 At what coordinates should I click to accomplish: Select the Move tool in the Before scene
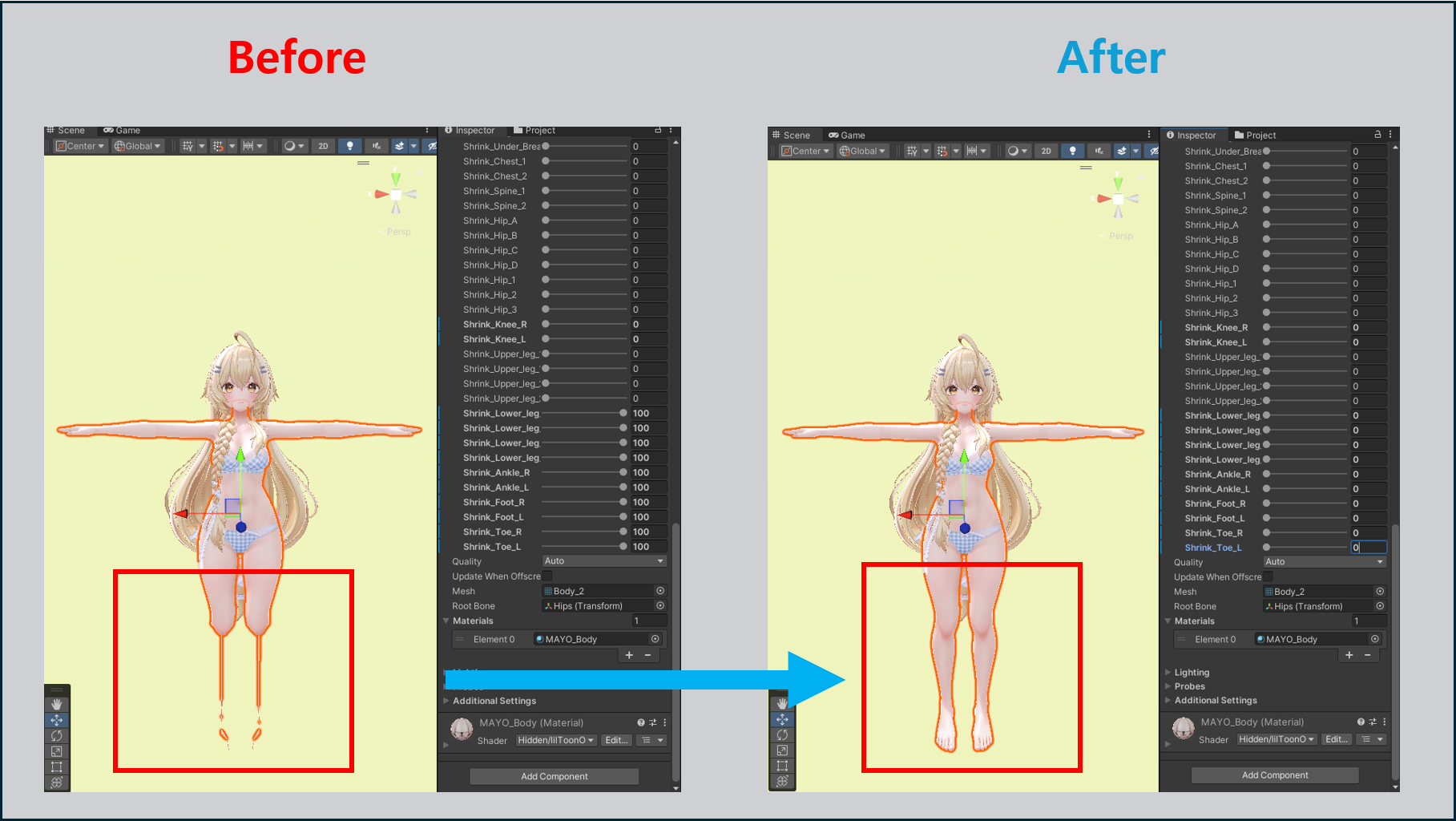pyautogui.click(x=57, y=720)
